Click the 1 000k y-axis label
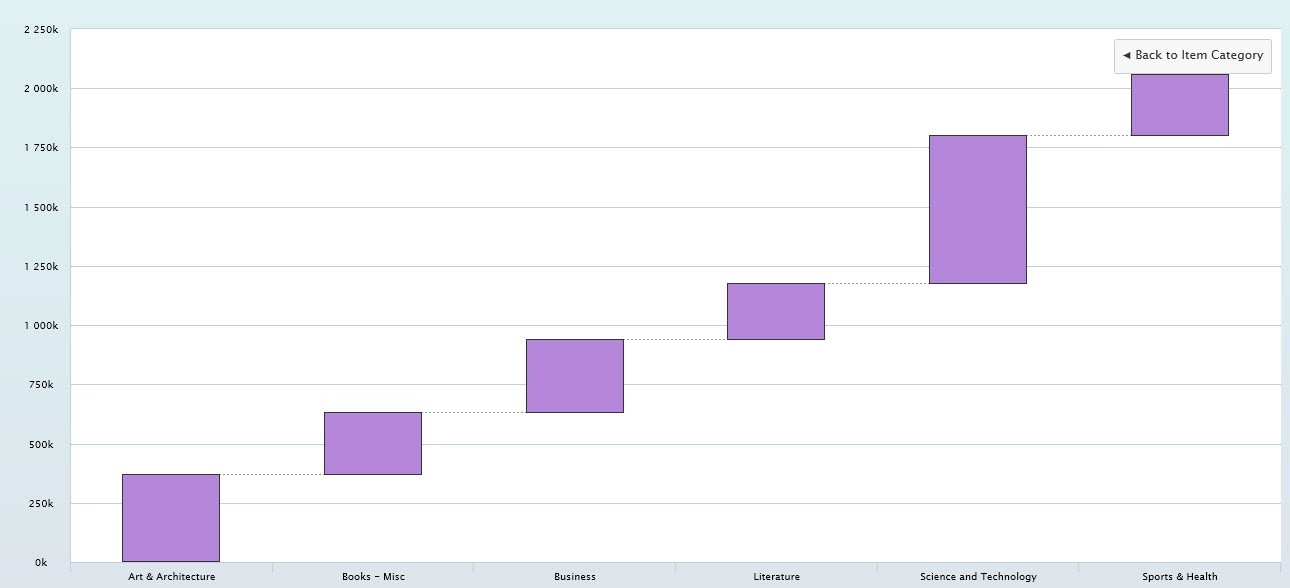Screen dimensions: 1290x588 pos(41,326)
